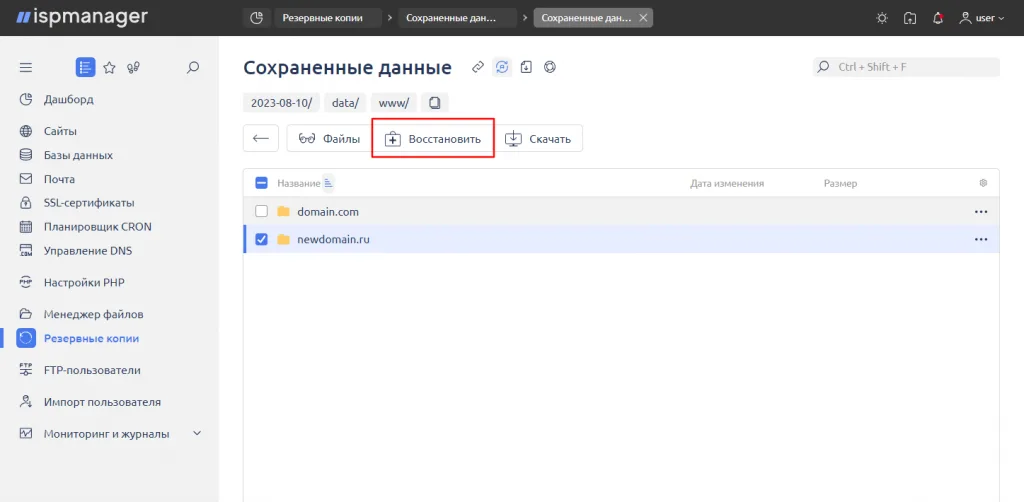Navigate to data/ path segment

pyautogui.click(x=345, y=103)
